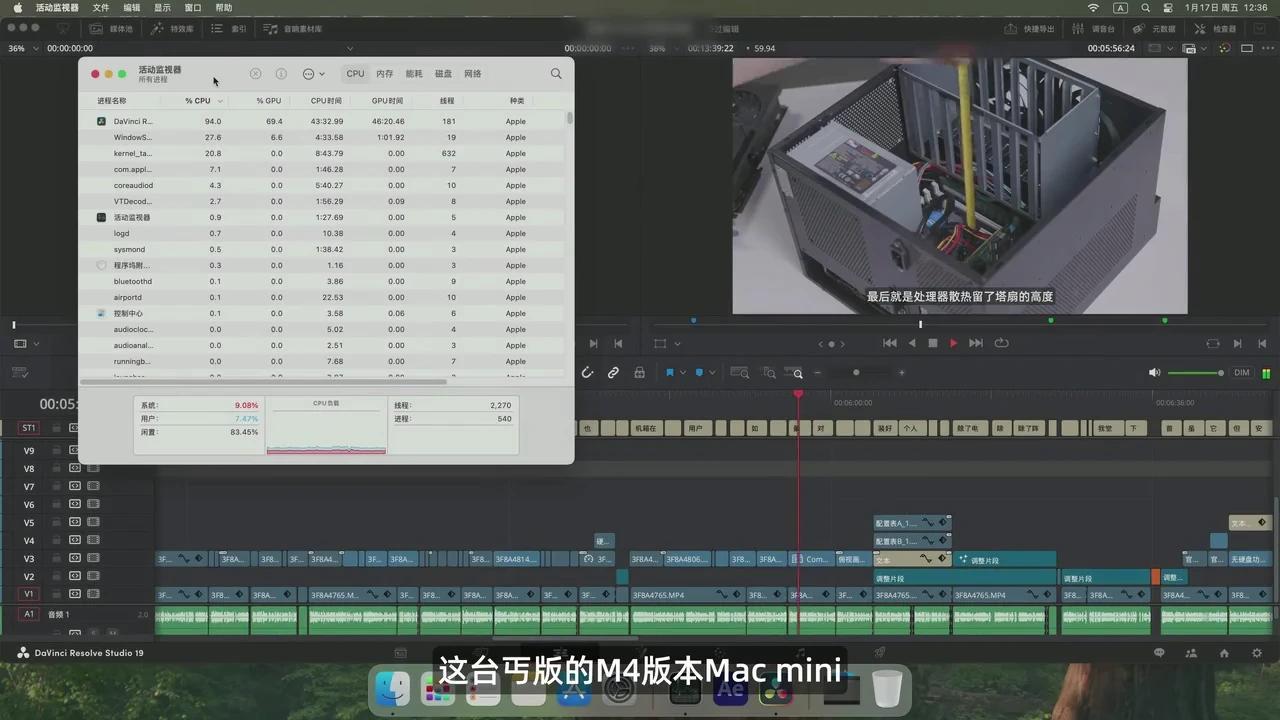Open the marker color dropdown arrow
Screen dimensions: 1280x720
point(713,373)
